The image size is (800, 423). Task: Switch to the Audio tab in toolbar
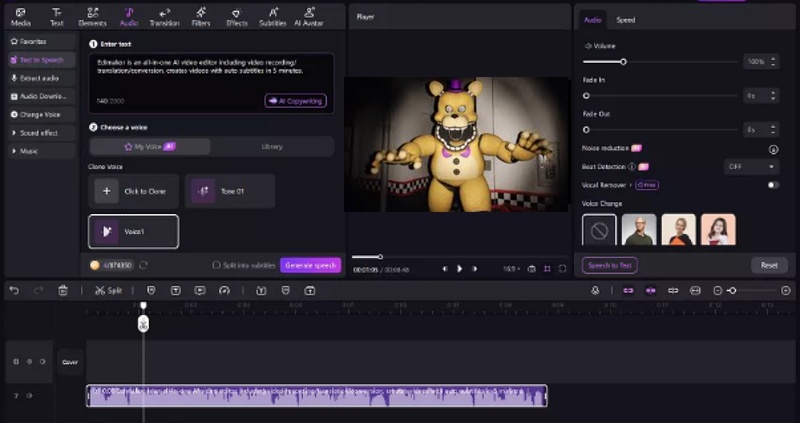[129, 17]
